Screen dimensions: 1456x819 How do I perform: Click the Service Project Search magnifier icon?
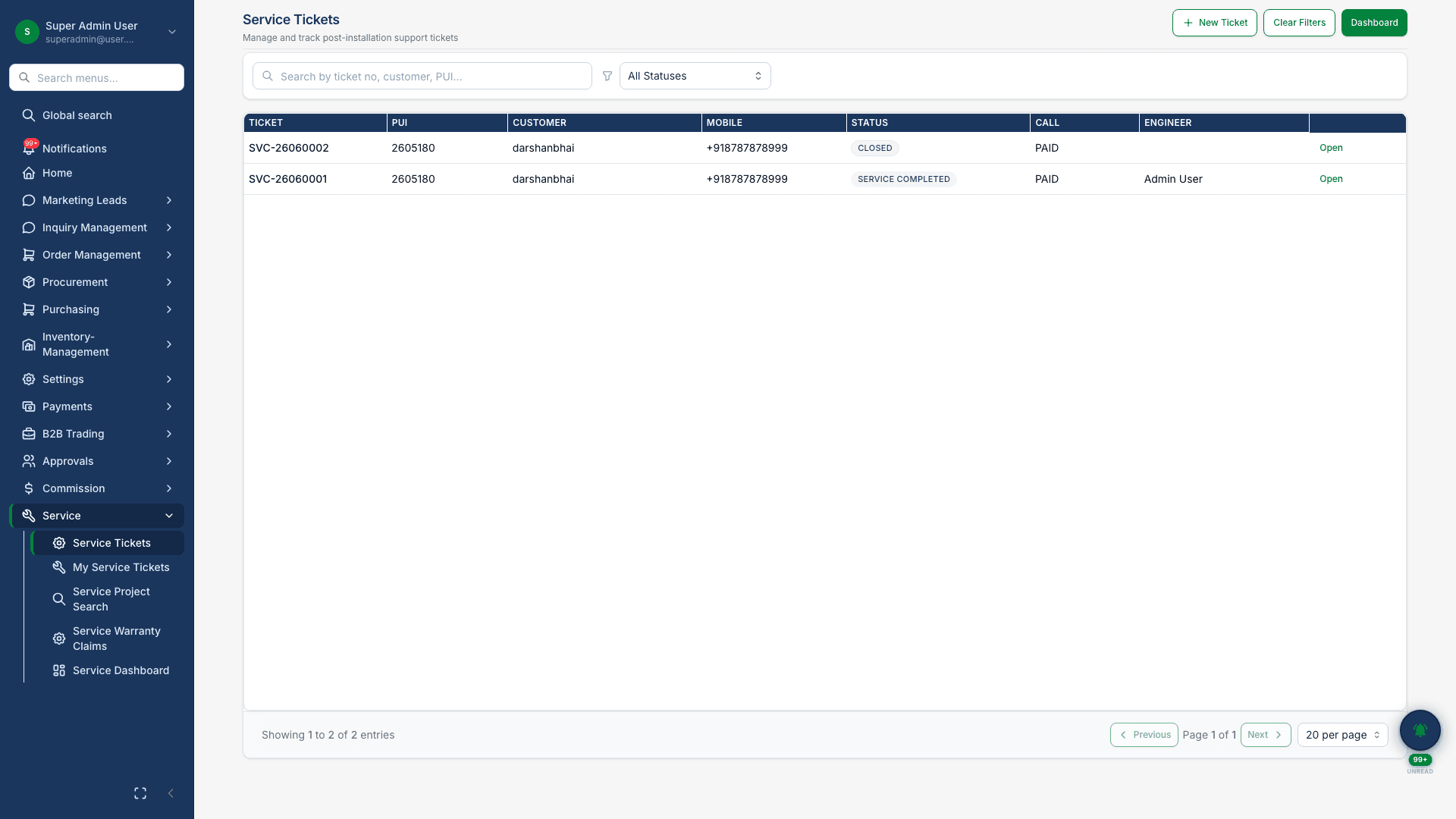[59, 599]
